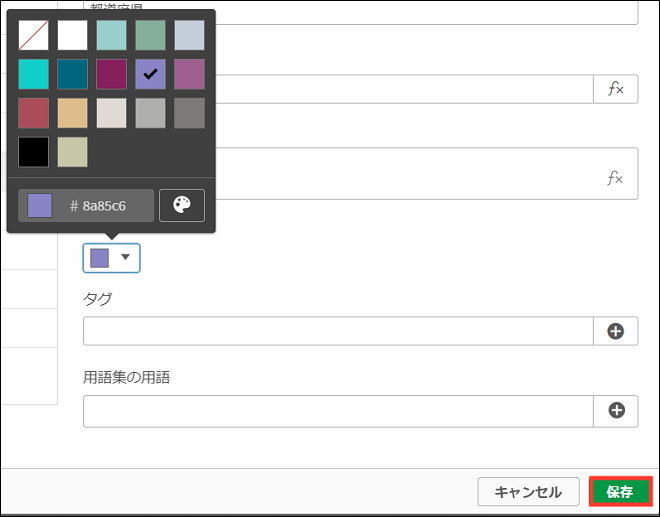This screenshot has height=517, width=660.
Task: Click the タグ input field
Action: [338, 331]
